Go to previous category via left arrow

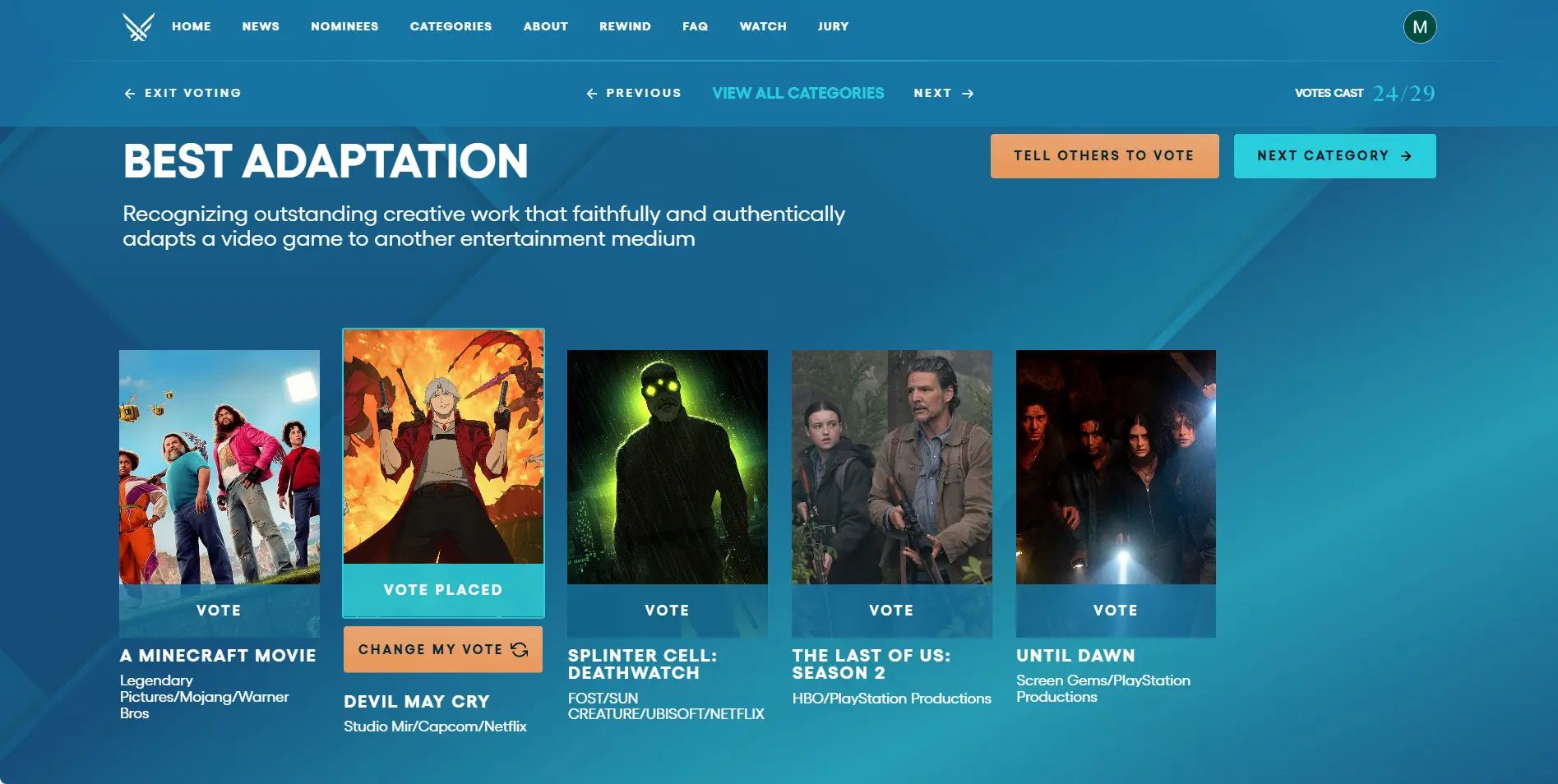[x=591, y=94]
